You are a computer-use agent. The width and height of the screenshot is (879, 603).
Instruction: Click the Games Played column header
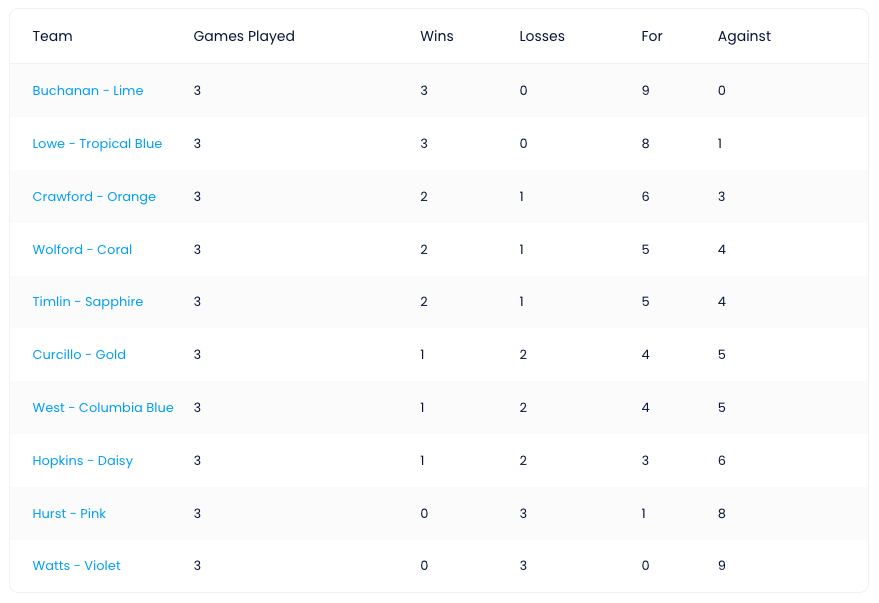(244, 36)
